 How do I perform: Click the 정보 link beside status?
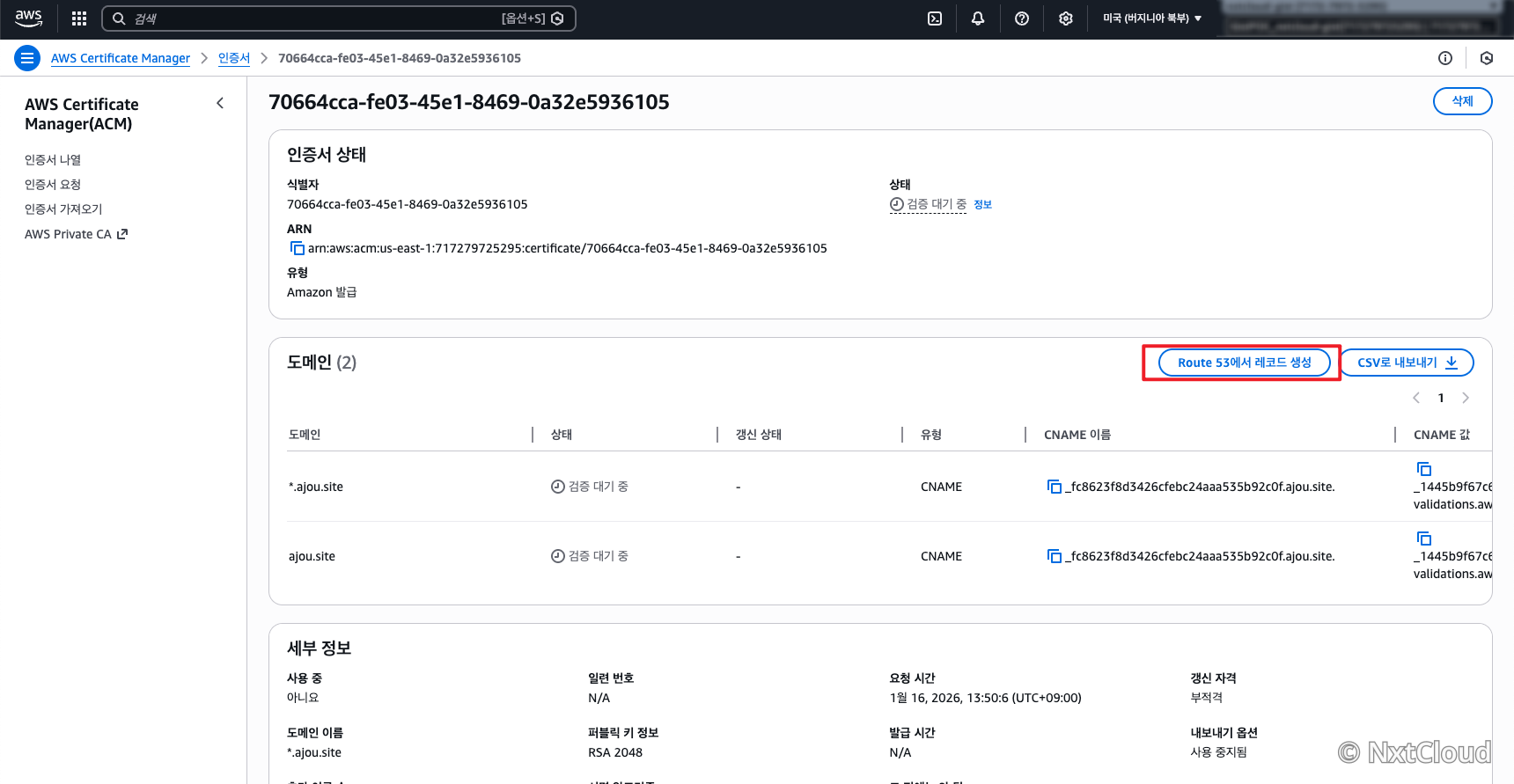(982, 205)
